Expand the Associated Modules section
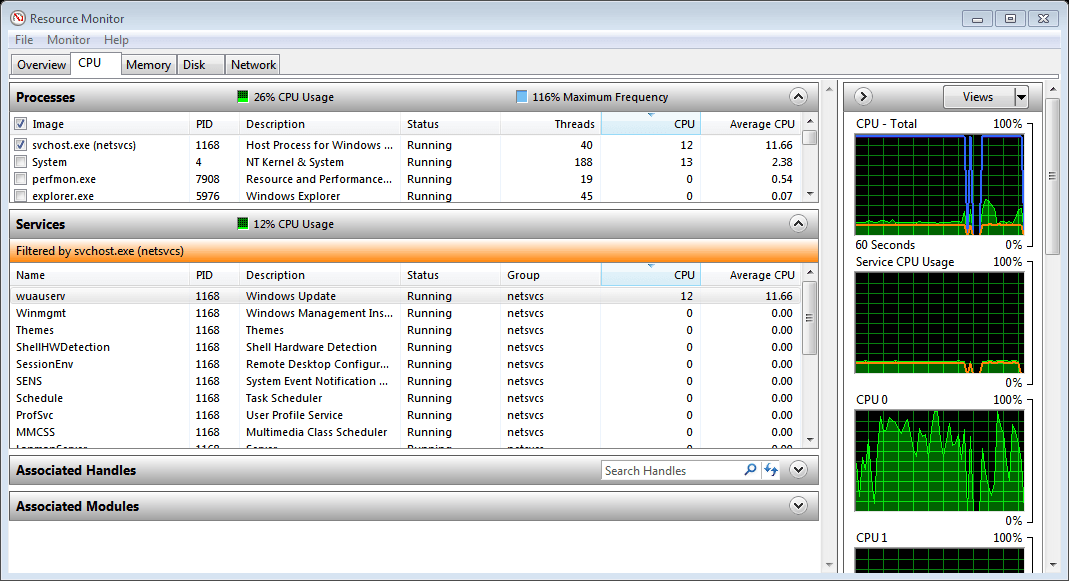The image size is (1069, 581). coord(797,506)
